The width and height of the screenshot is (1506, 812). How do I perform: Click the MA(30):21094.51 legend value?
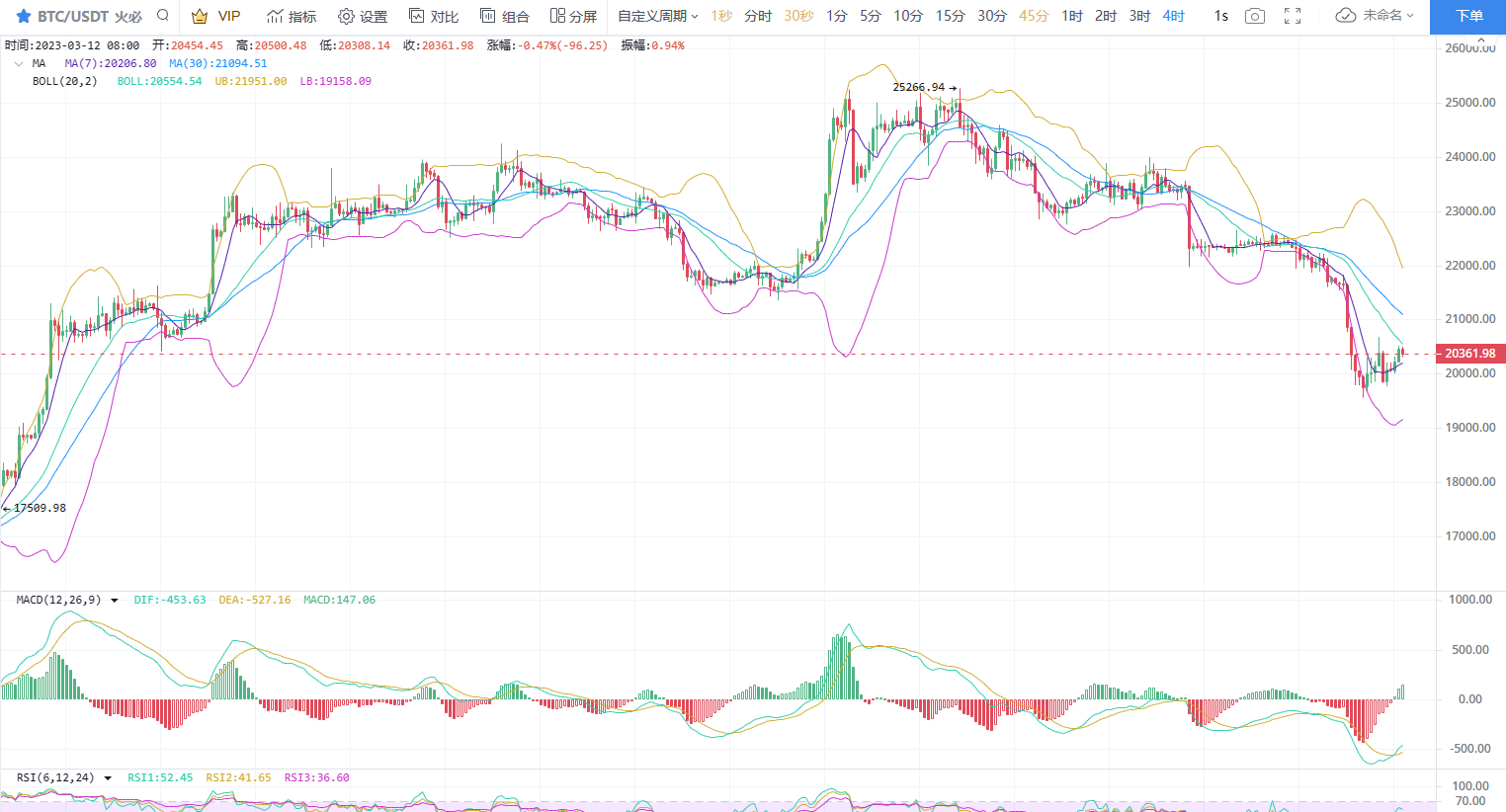(218, 63)
